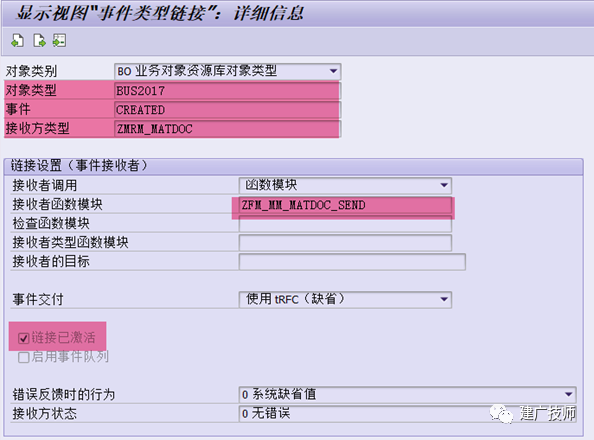Click the 接收者的目标 label
Screen dimensions: 594x440
[51, 261]
